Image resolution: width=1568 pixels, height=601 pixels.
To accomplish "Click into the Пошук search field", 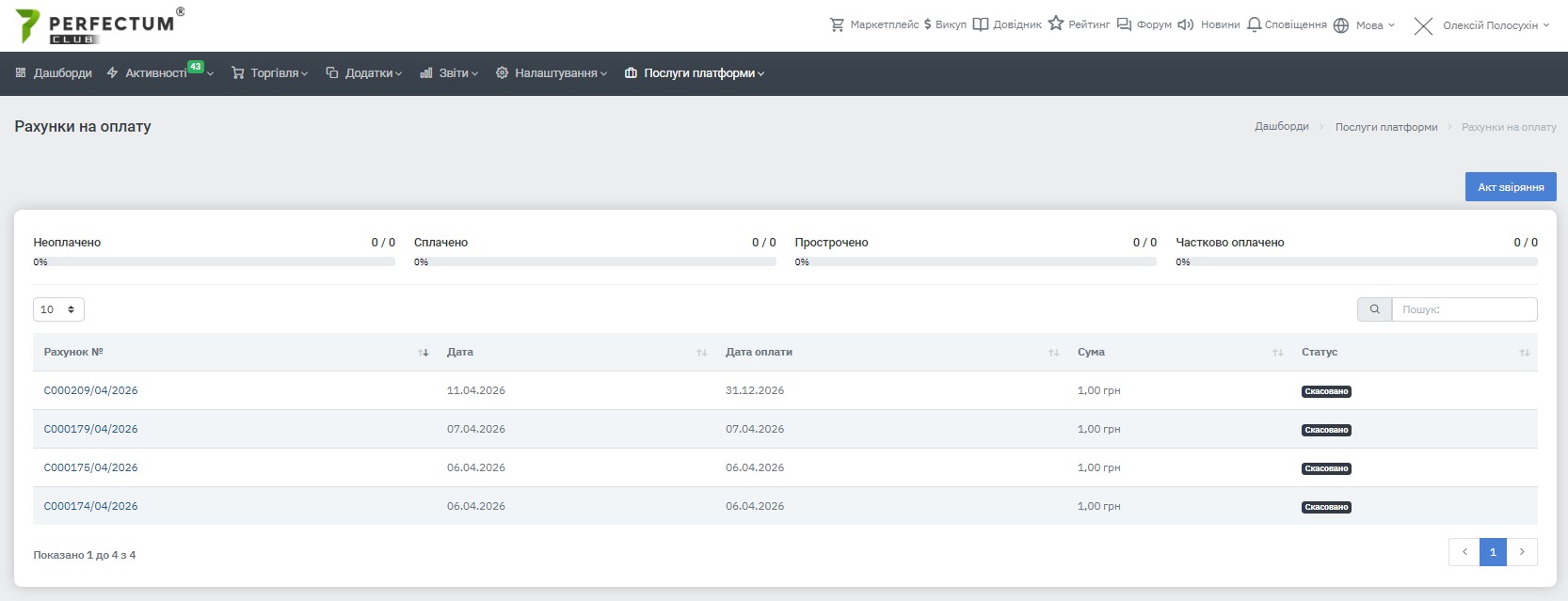I will point(1464,309).
